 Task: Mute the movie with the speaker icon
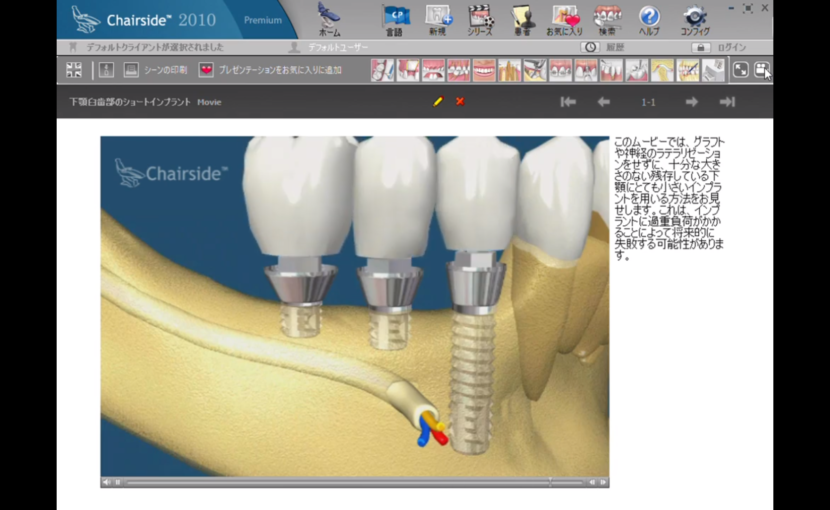coord(107,482)
